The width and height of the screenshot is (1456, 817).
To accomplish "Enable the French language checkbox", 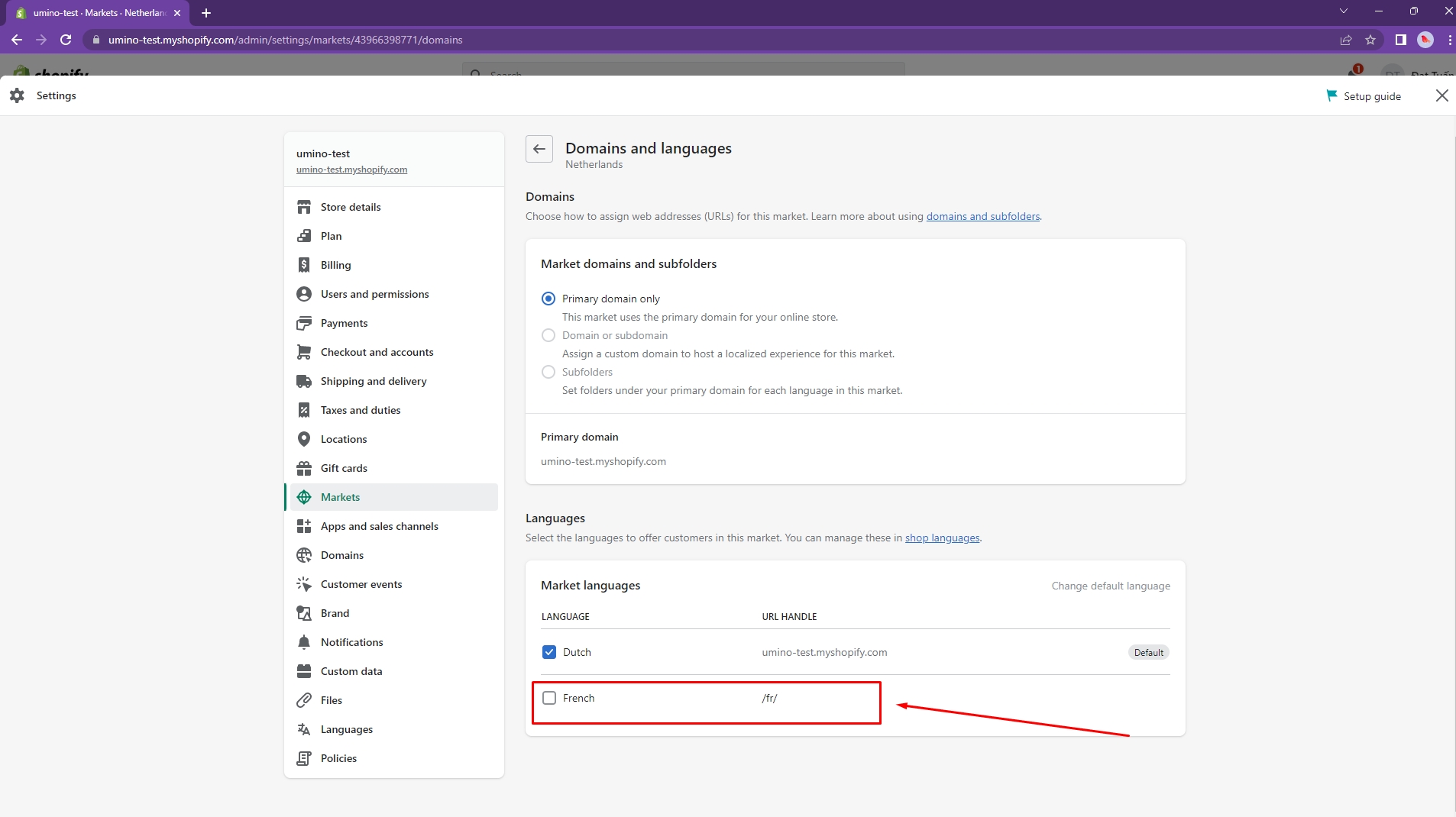I will pyautogui.click(x=549, y=698).
